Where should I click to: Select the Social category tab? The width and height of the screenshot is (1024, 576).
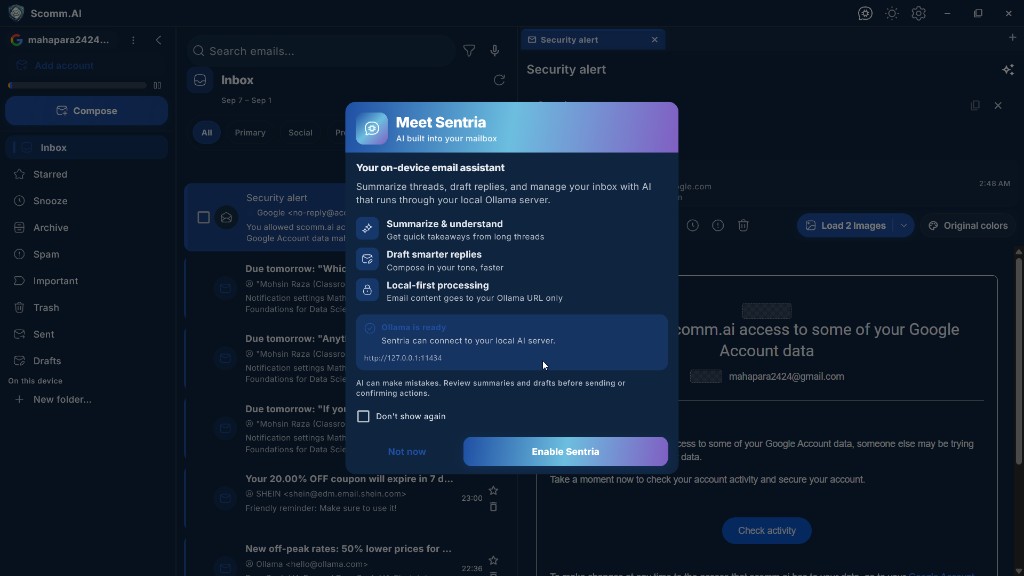[x=300, y=133]
